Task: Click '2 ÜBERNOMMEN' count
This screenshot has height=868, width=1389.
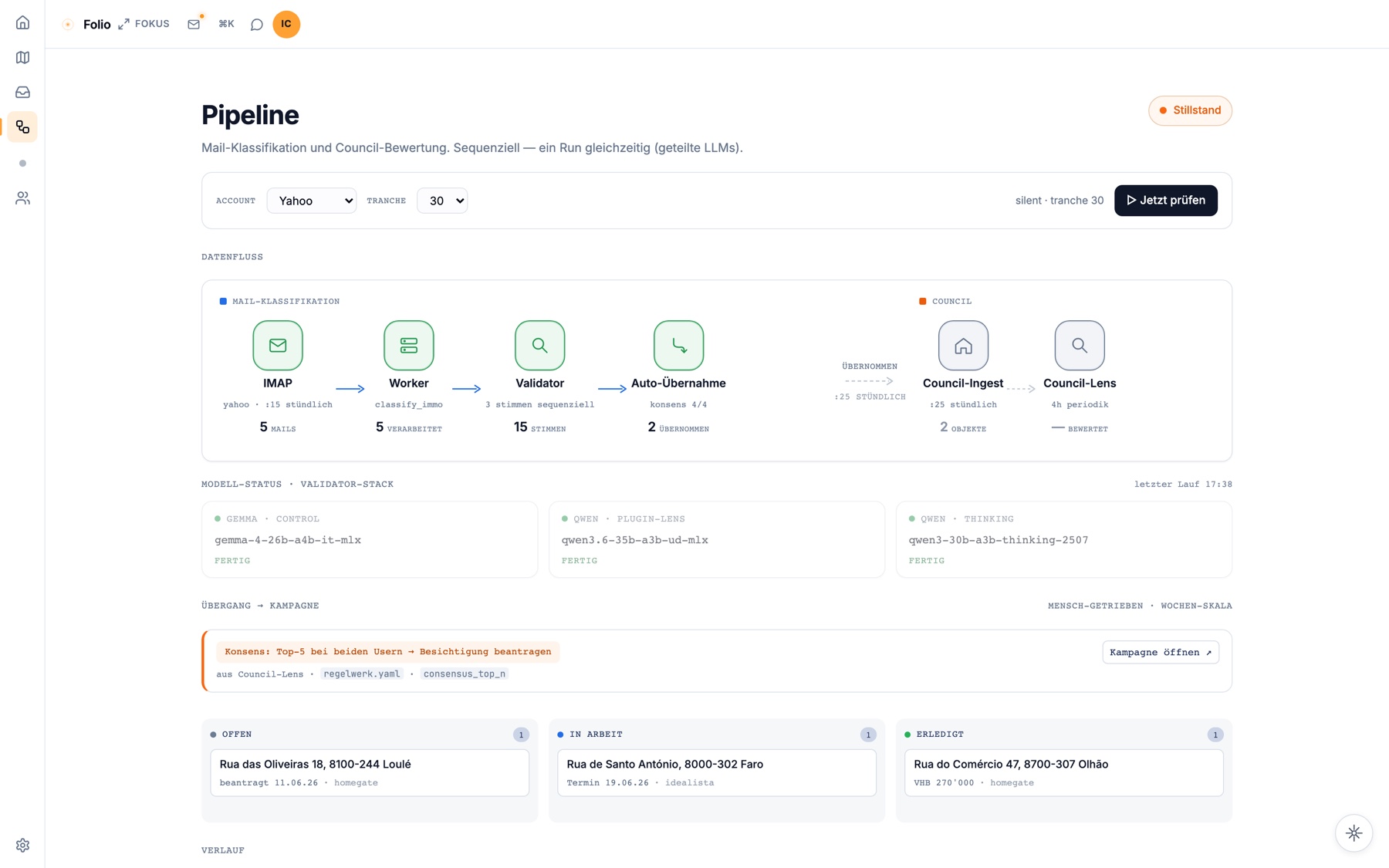Action: pos(679,427)
